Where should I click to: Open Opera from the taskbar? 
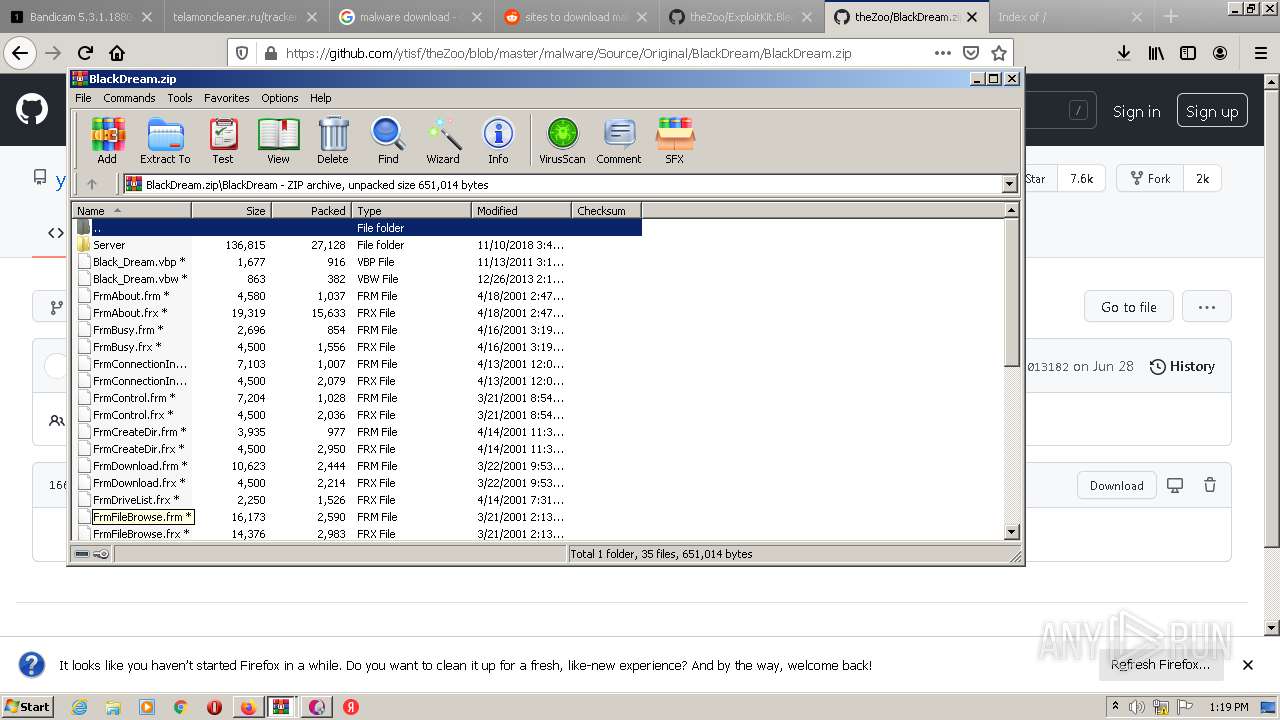click(x=214, y=707)
